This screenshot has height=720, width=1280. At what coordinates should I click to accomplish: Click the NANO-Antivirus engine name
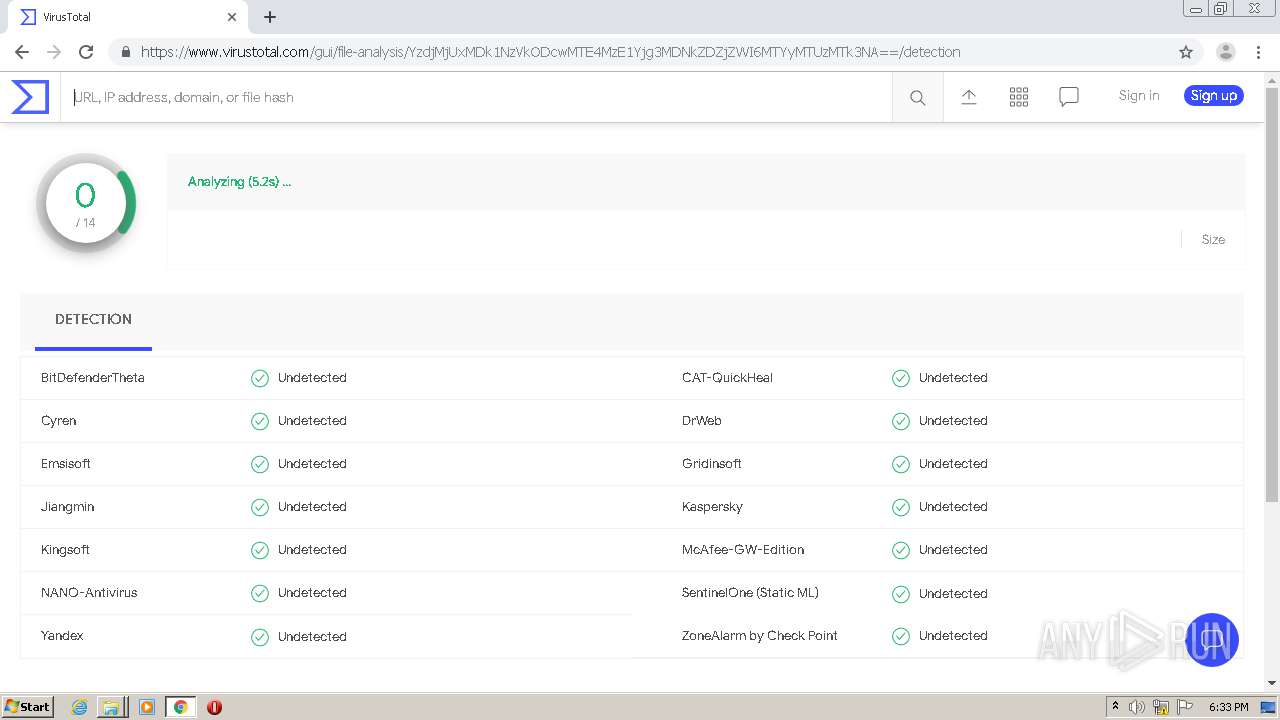(x=89, y=593)
